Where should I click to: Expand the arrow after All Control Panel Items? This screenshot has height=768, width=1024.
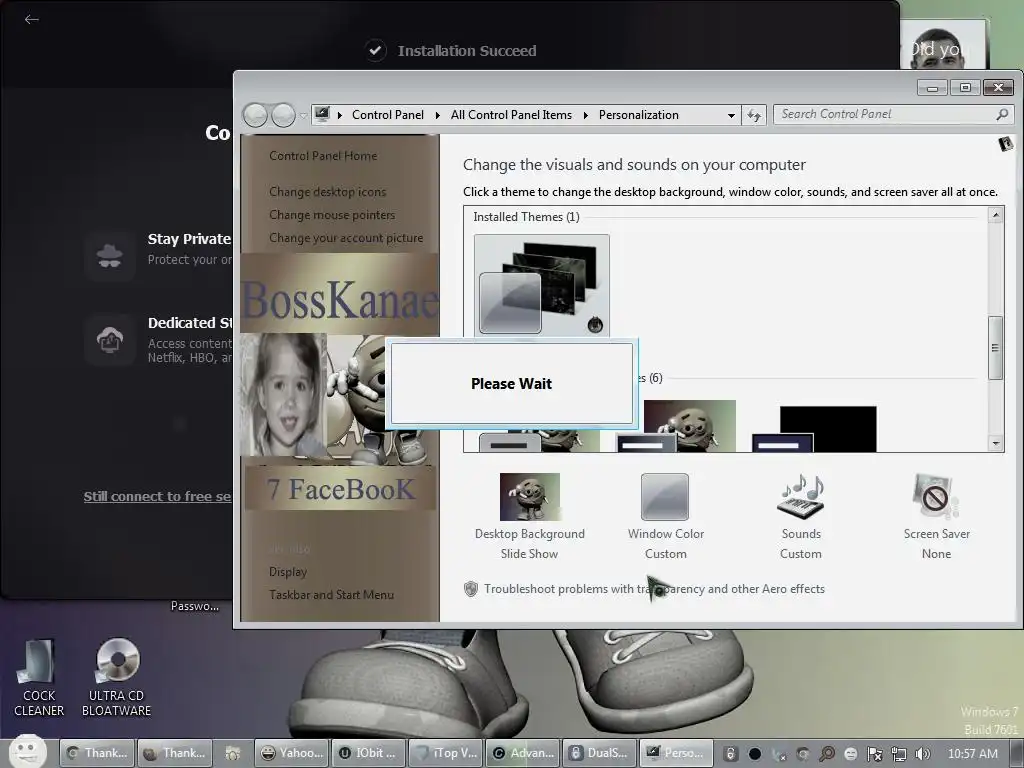(585, 116)
